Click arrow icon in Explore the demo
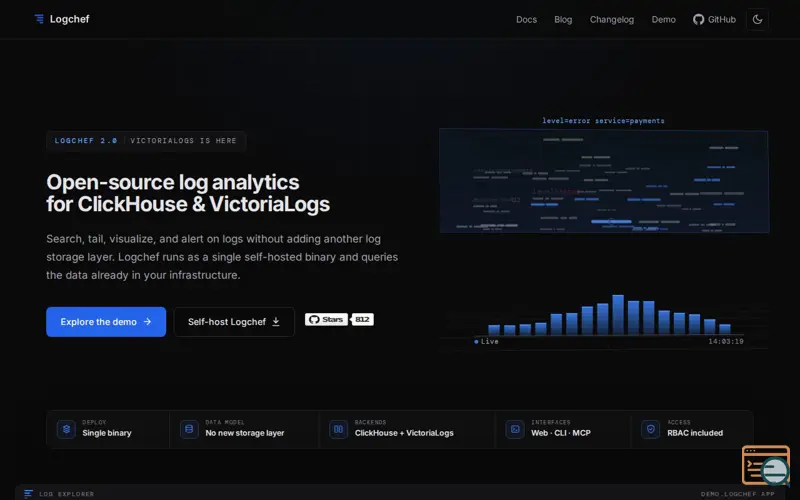 147,322
